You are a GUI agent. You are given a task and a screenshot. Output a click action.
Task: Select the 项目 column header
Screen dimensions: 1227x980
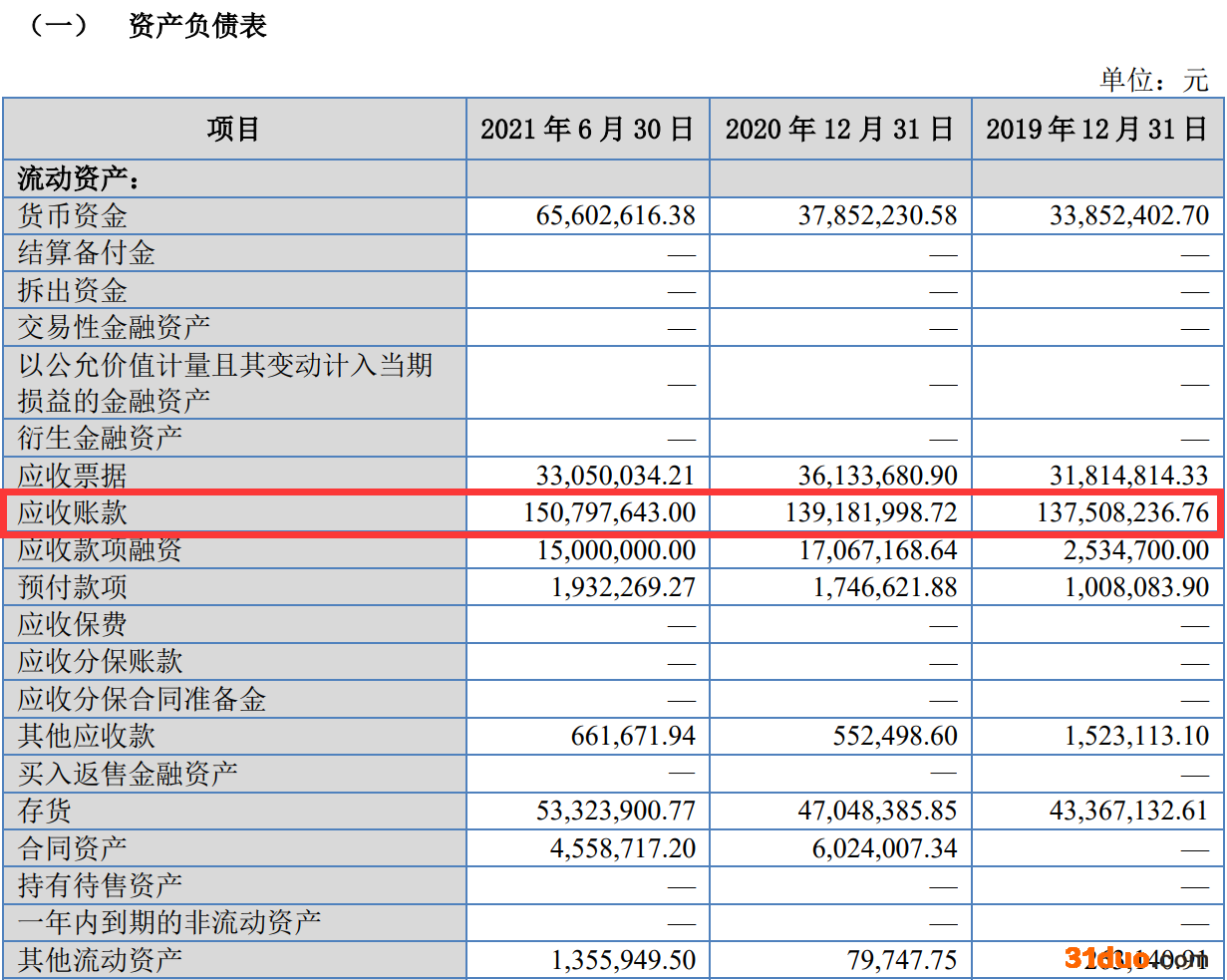[234, 129]
